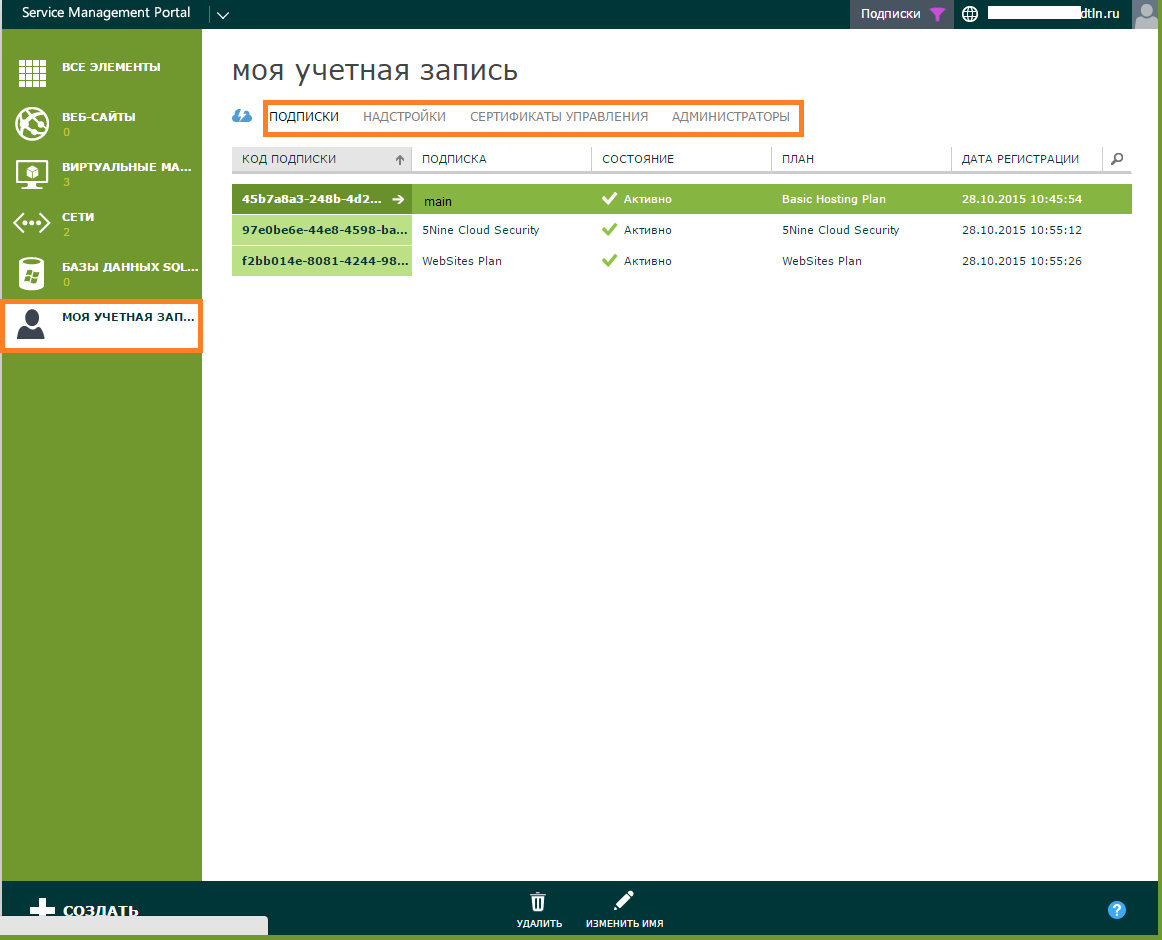1162x940 pixels.
Task: Click the Basic Hosting Plan cell
Action: (834, 199)
